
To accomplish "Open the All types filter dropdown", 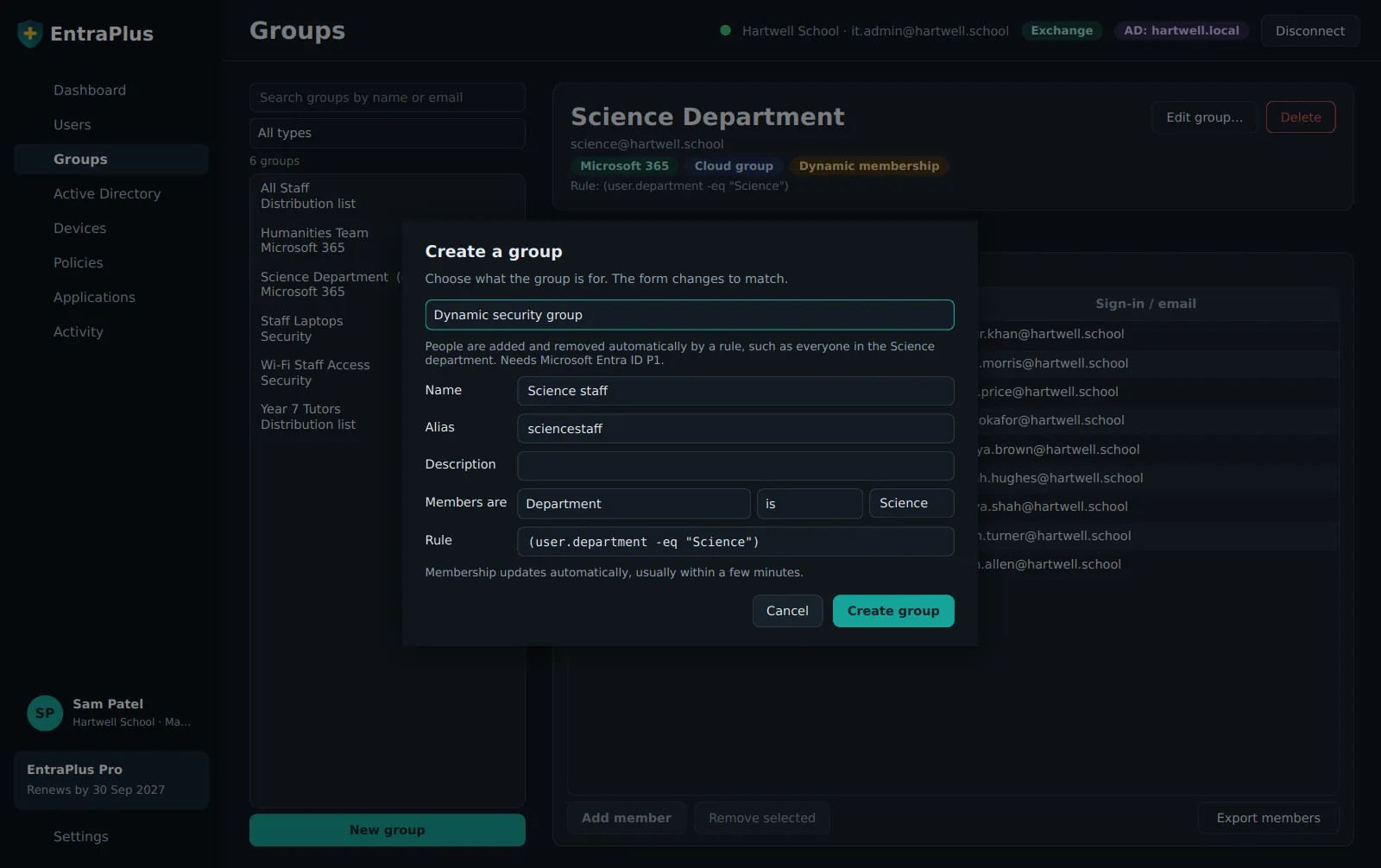I will coord(387,133).
